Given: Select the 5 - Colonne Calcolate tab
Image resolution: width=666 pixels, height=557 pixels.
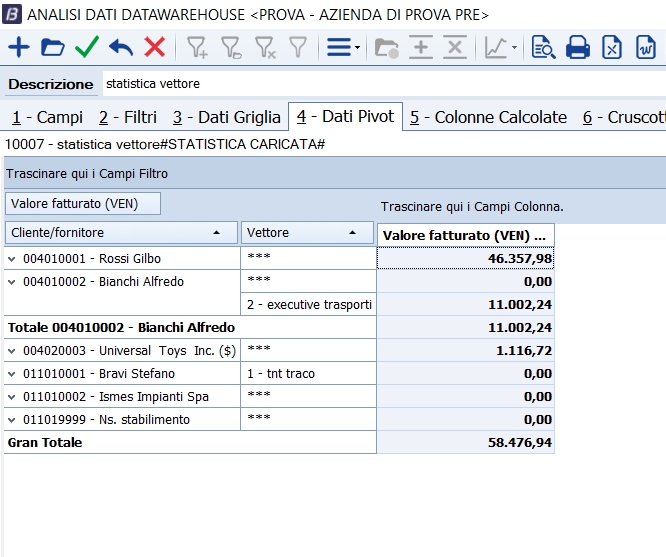Looking at the screenshot, I should click(x=488, y=117).
